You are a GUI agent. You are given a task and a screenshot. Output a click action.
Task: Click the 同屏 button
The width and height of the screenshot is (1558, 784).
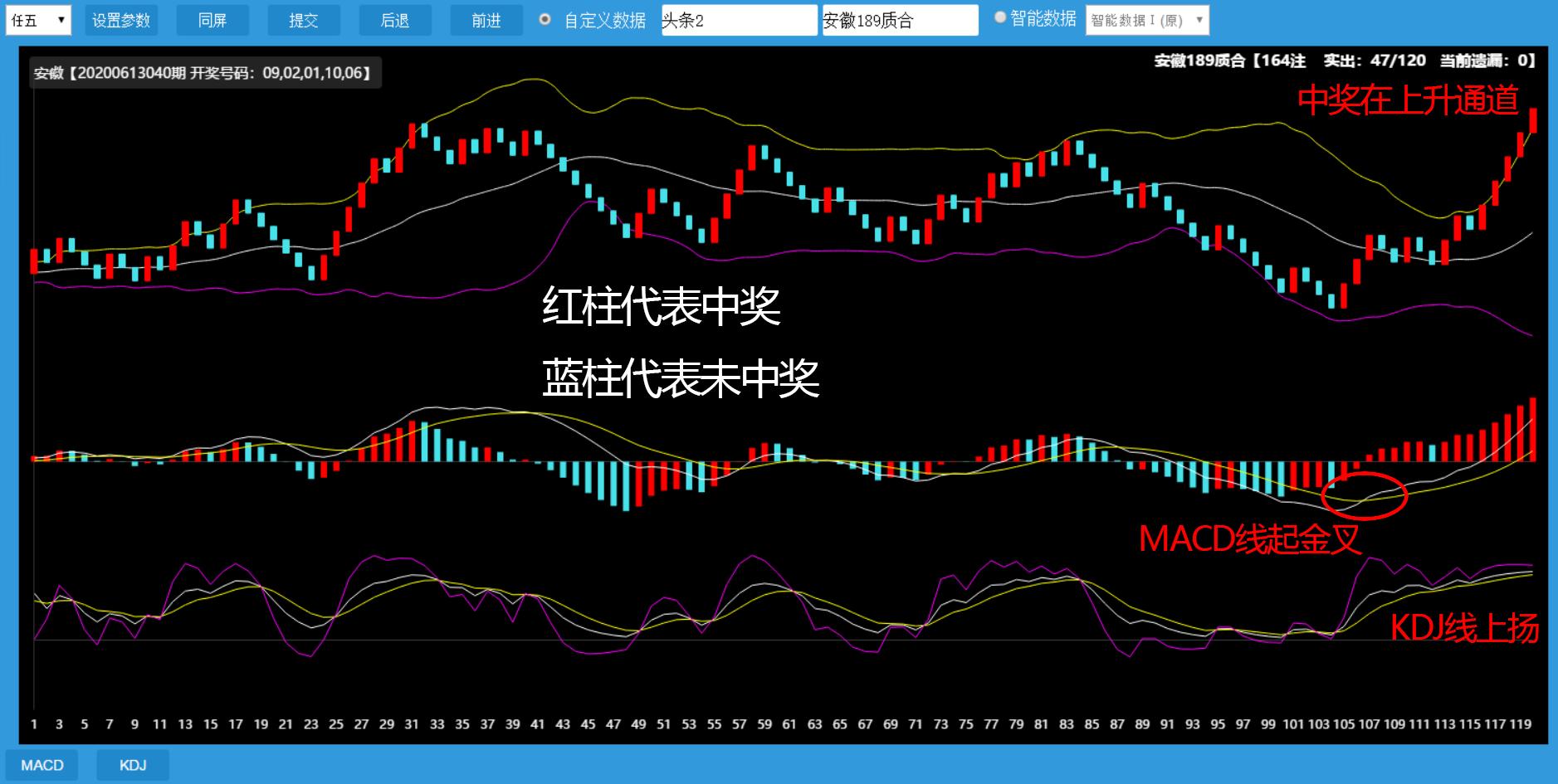click(x=212, y=20)
